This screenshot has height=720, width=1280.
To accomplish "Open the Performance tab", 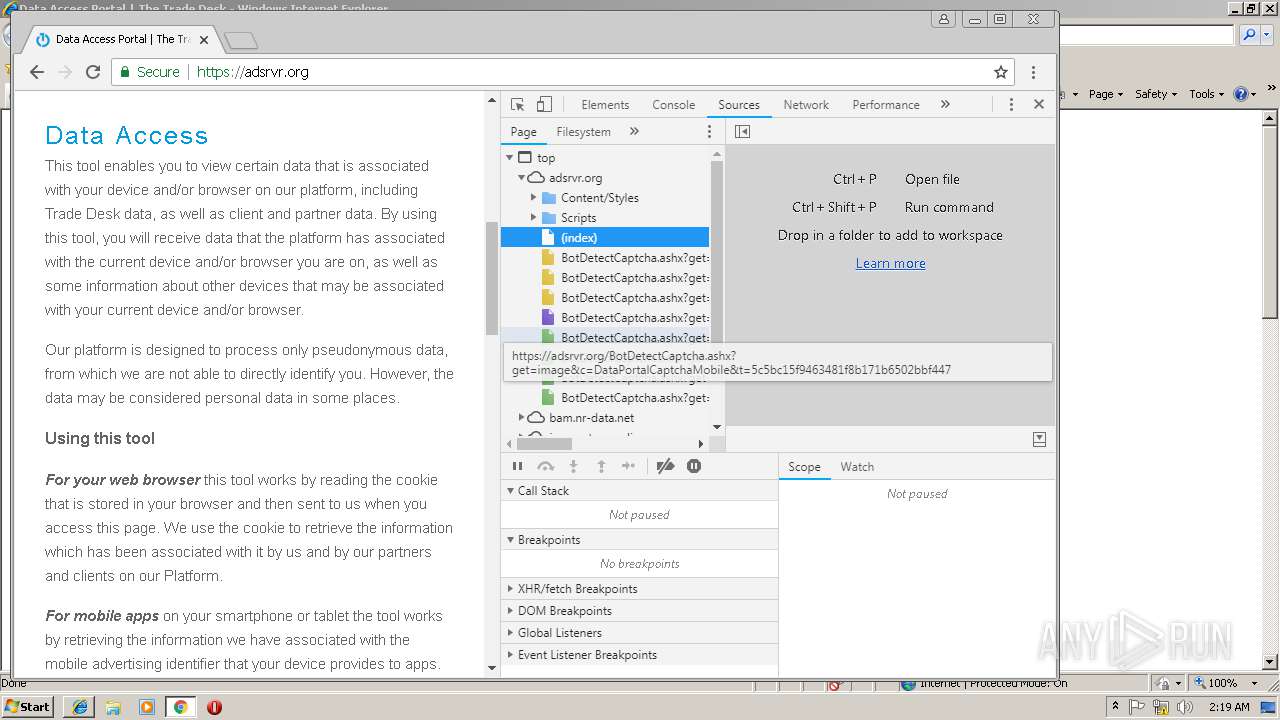I will tap(886, 104).
